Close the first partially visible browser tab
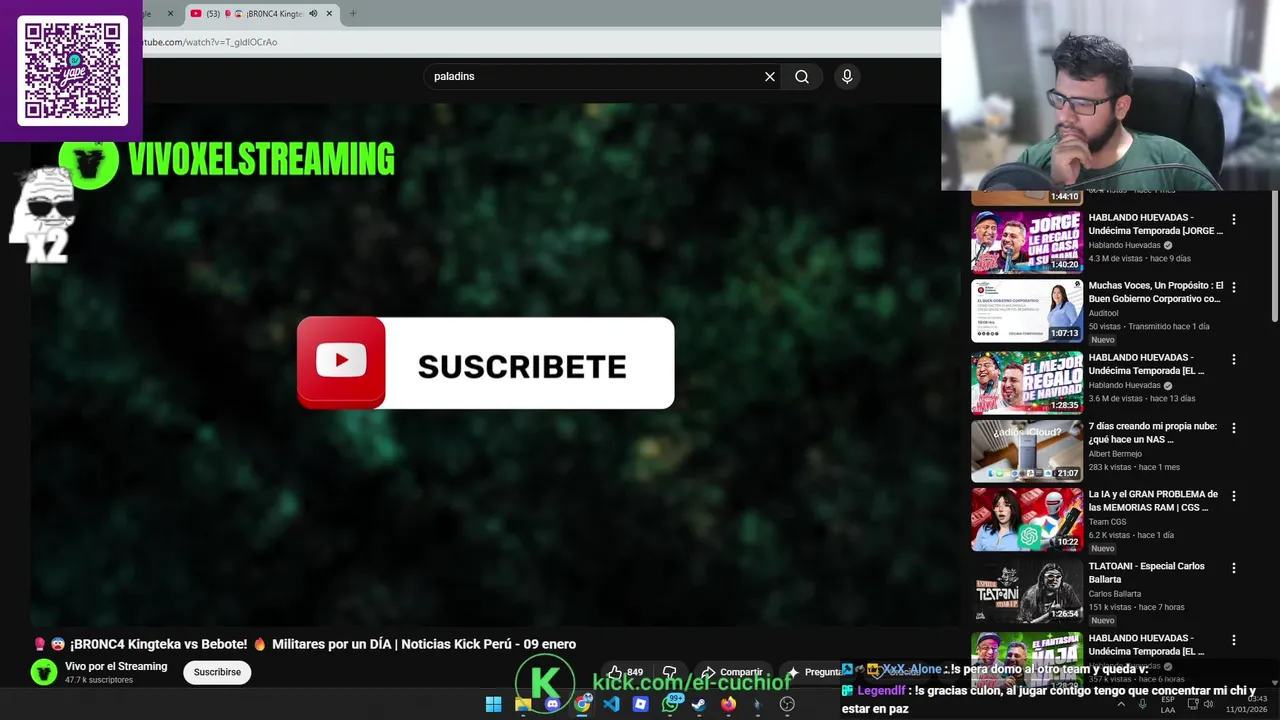 click(170, 13)
